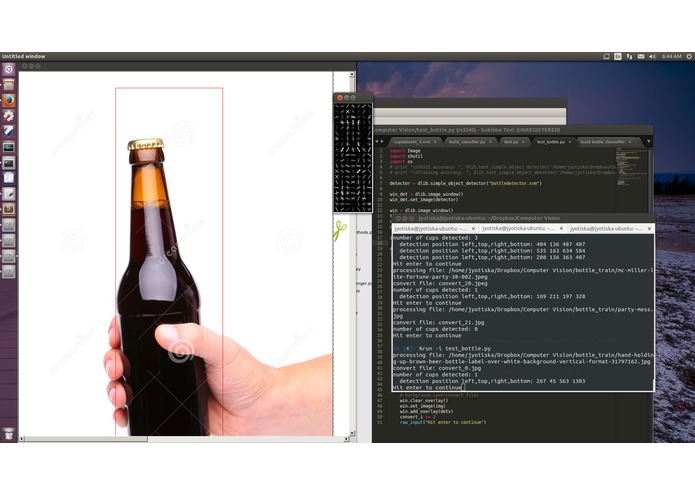Viewport: 695px width, 494px height.
Task: Select the test_bottle.py tab
Action: [x=551, y=142]
